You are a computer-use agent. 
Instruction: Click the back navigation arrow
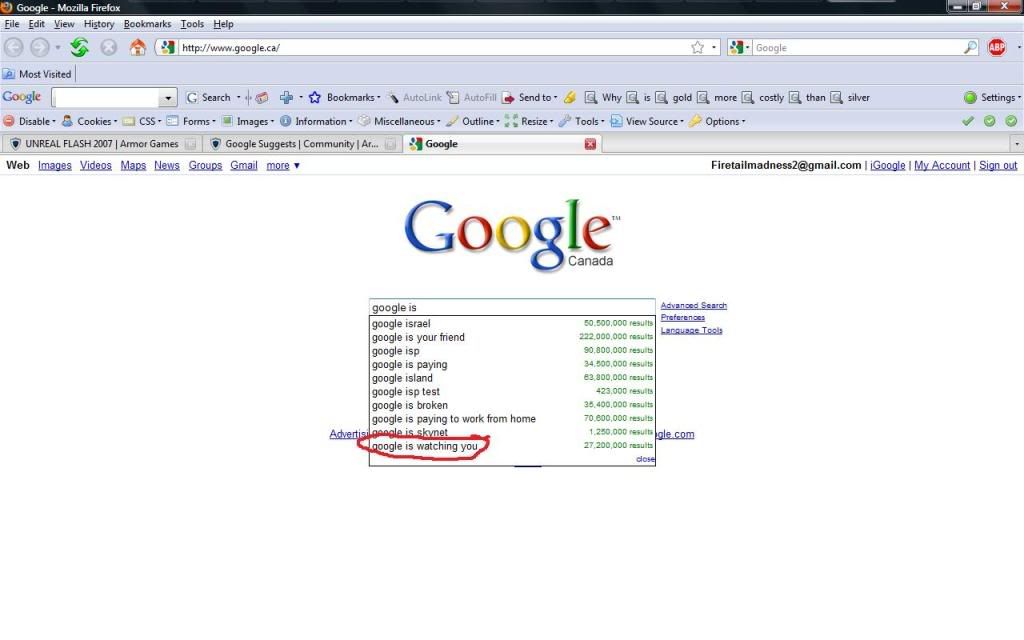[14, 48]
